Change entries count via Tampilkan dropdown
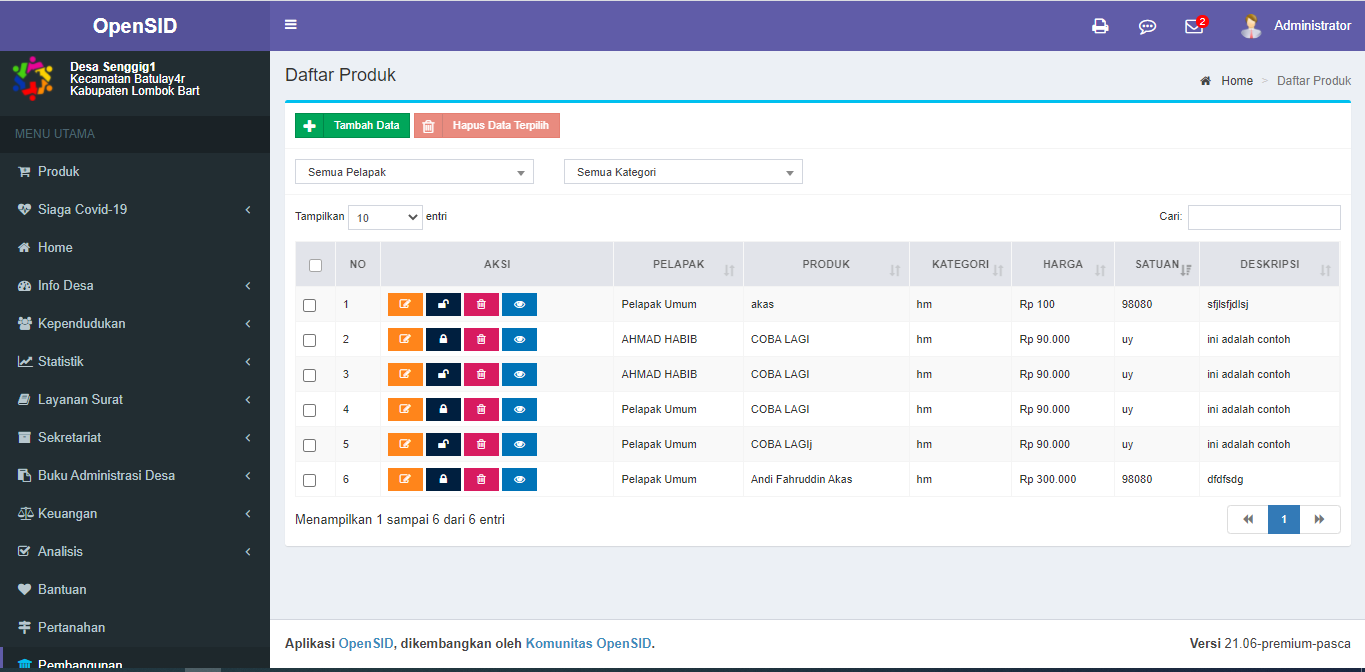Viewport: 1365px width, 672px height. click(x=385, y=217)
